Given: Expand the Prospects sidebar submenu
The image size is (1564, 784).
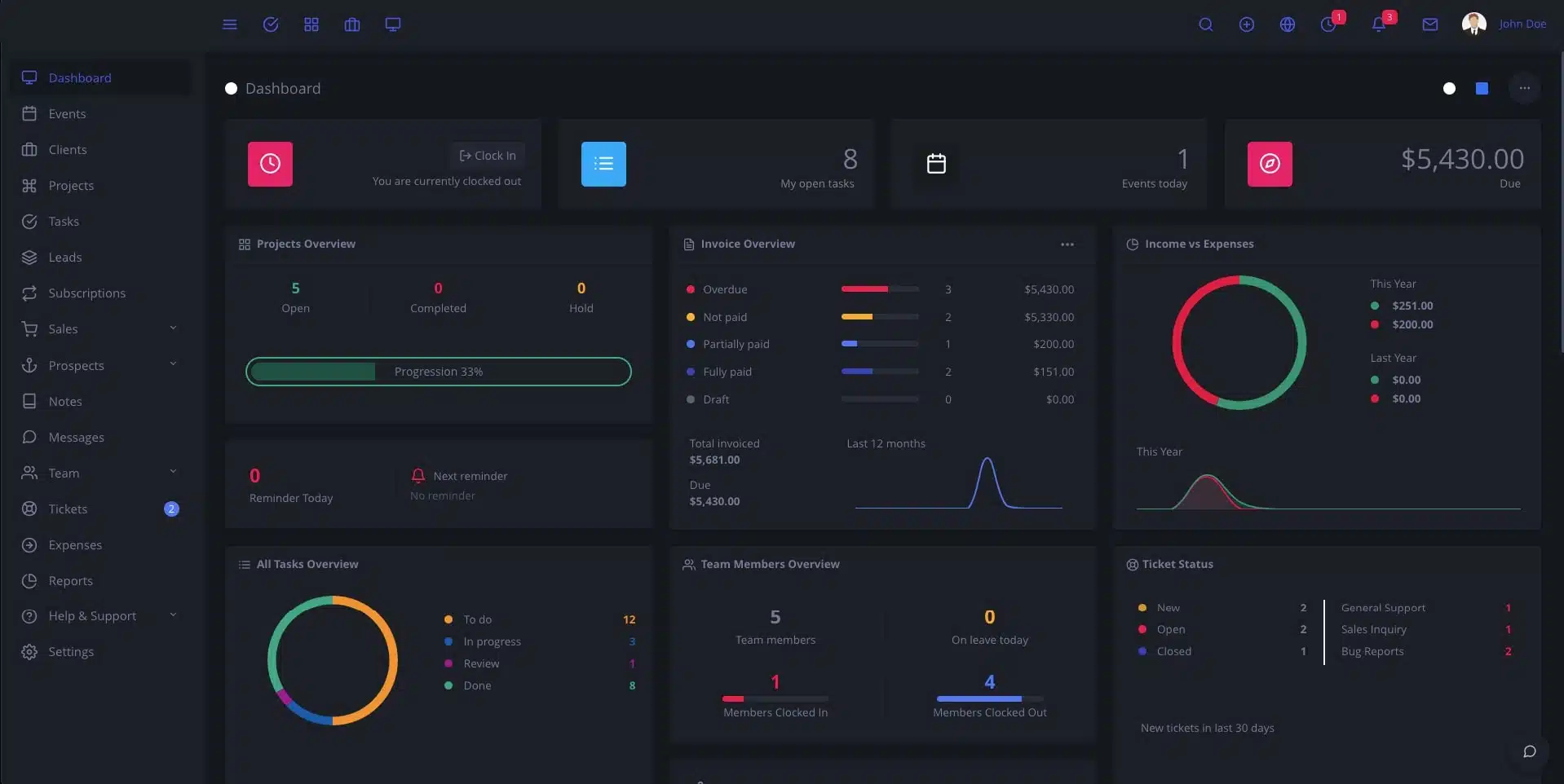Looking at the screenshot, I should (173, 364).
